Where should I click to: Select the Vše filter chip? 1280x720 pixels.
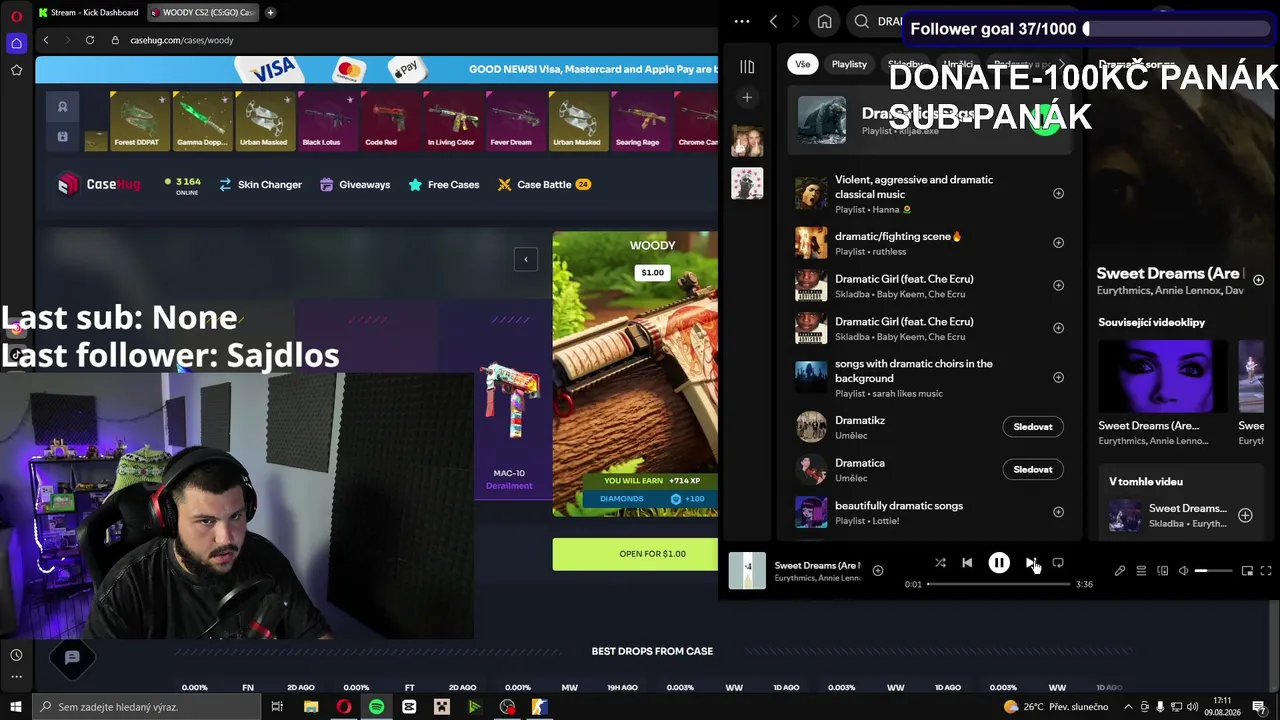[803, 64]
